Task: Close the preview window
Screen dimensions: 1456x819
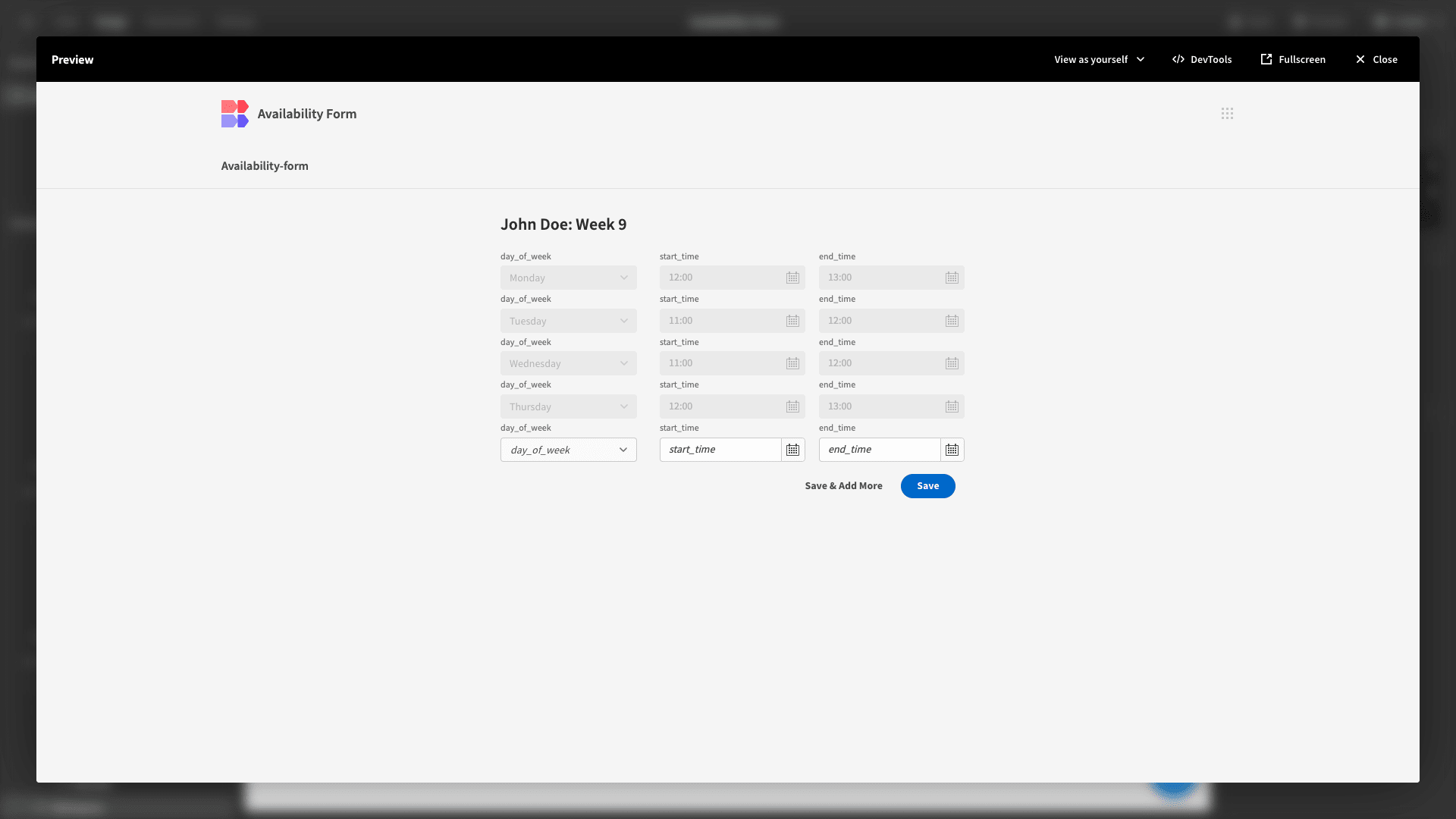Action: pyautogui.click(x=1376, y=59)
